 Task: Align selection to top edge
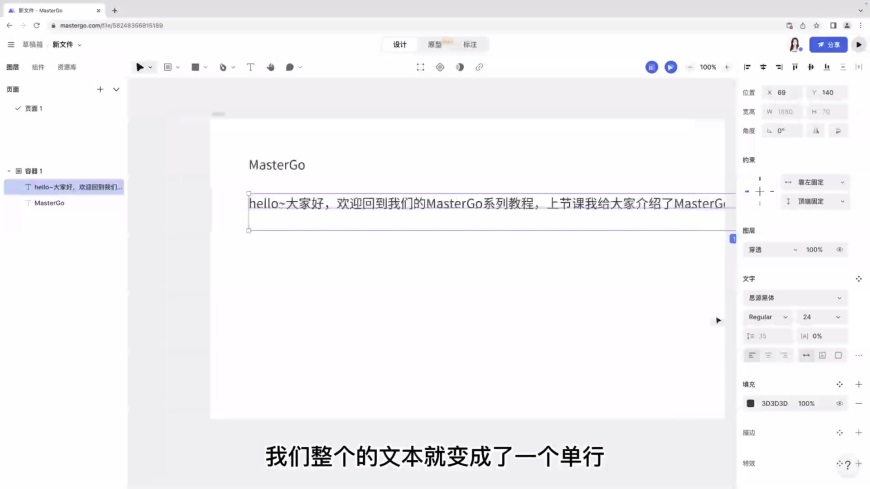[x=795, y=67]
